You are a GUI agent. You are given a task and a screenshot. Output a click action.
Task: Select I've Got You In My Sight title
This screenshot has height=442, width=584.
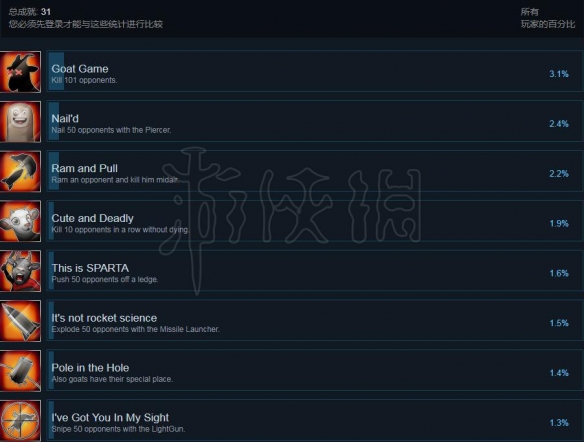pos(110,418)
